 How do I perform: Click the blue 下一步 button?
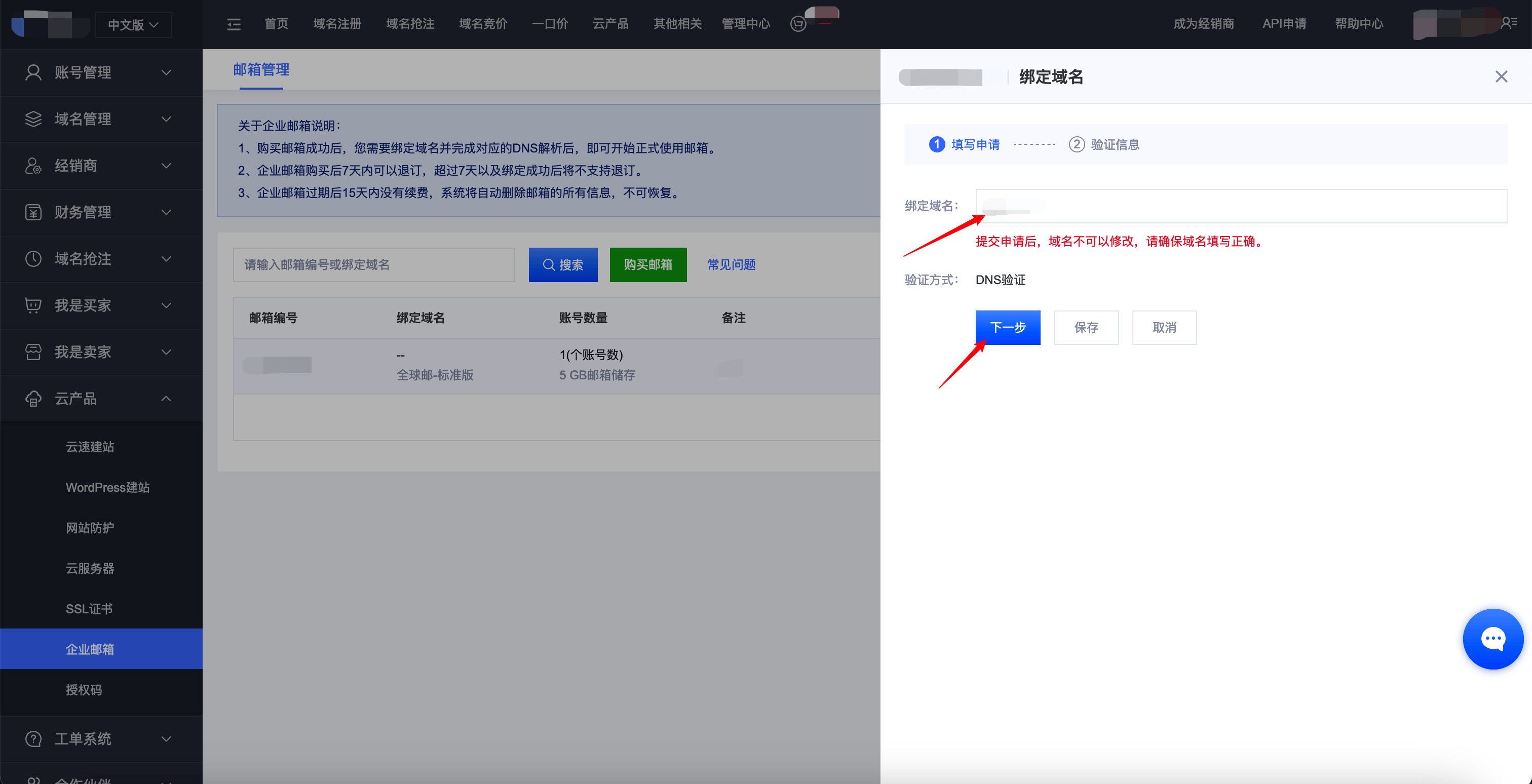point(1008,328)
